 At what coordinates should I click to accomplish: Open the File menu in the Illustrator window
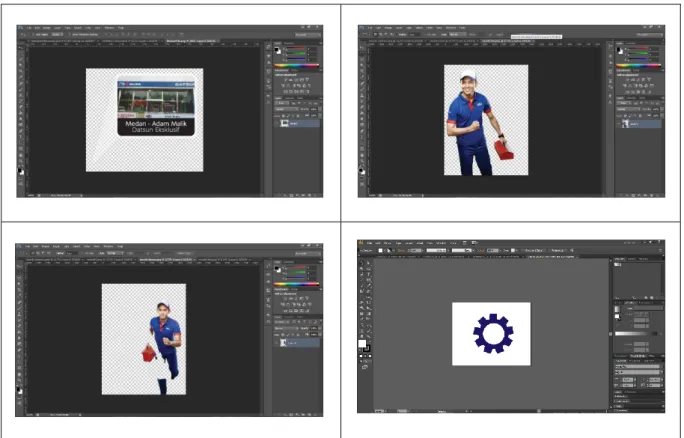(x=369, y=243)
